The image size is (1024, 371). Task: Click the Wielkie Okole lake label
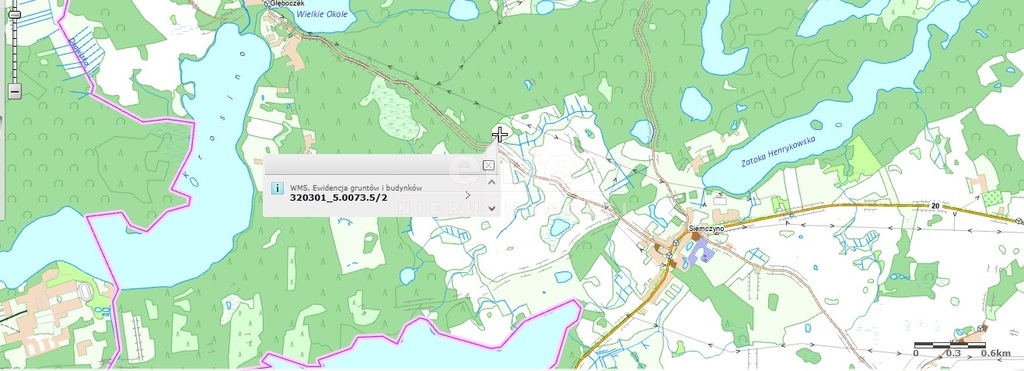(x=322, y=14)
